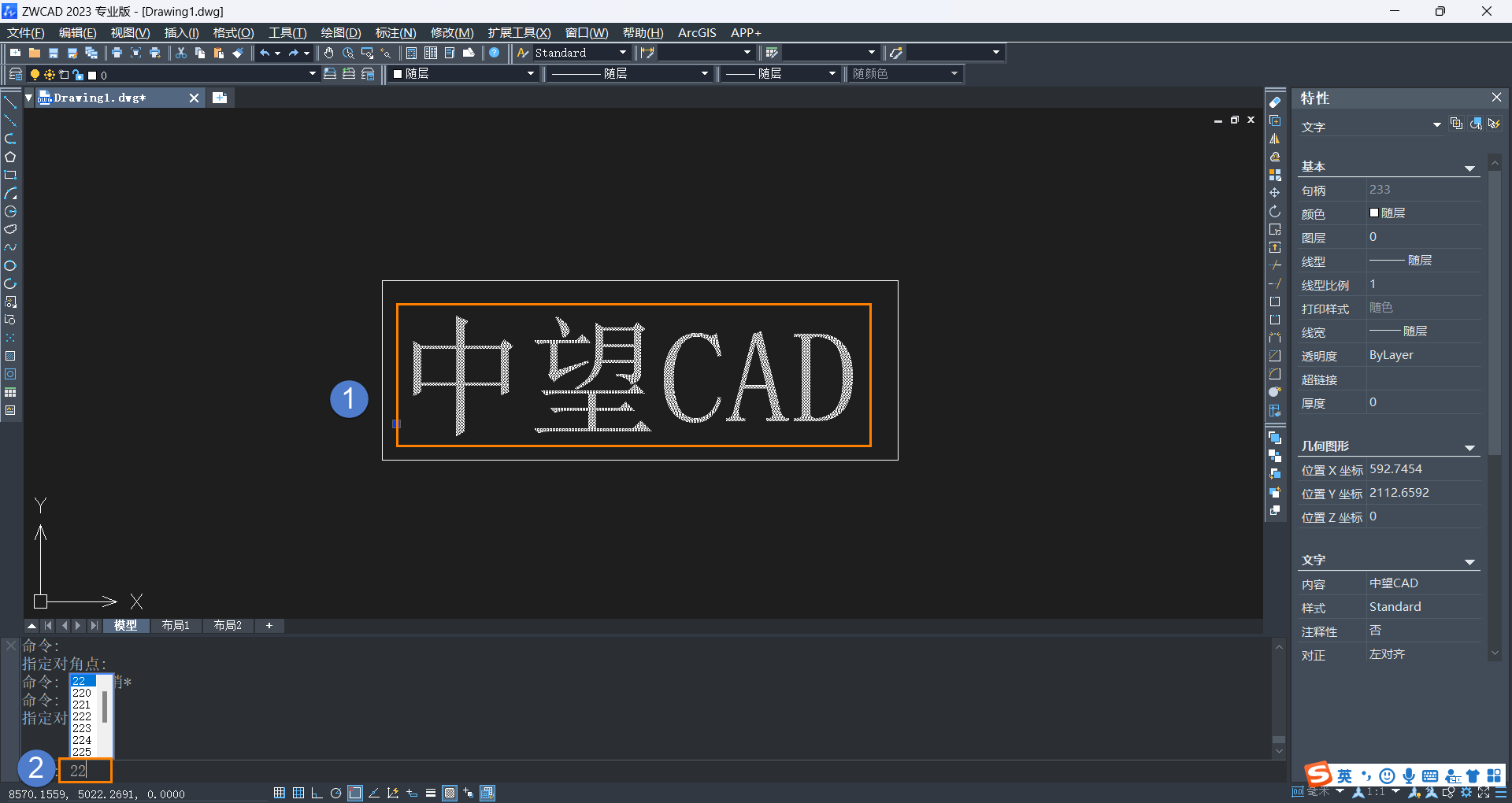Click the Undo arrow icon
The height and width of the screenshot is (803, 1512).
265,53
